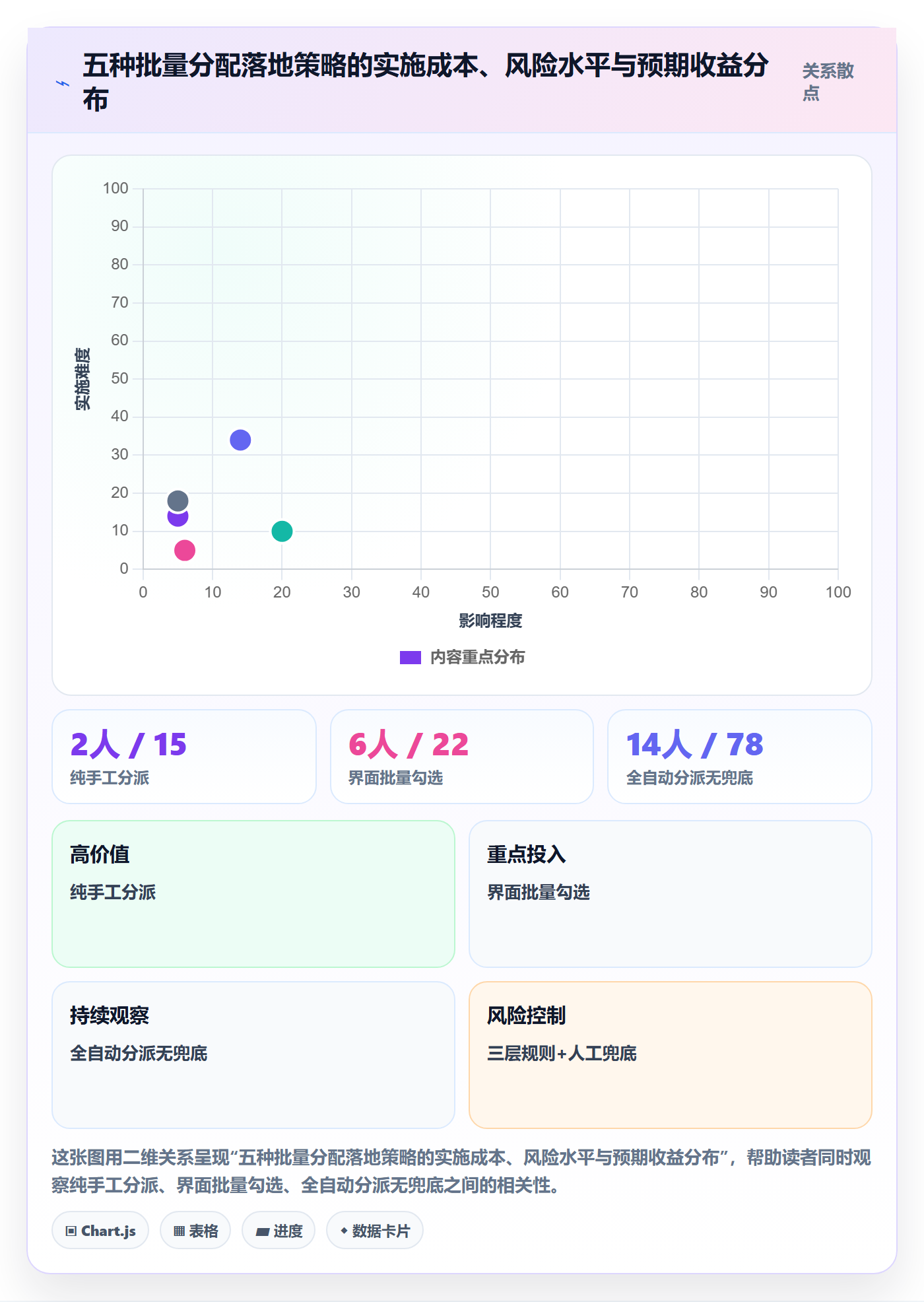
Task: Click the y-axis tick label 100
Action: tap(115, 188)
